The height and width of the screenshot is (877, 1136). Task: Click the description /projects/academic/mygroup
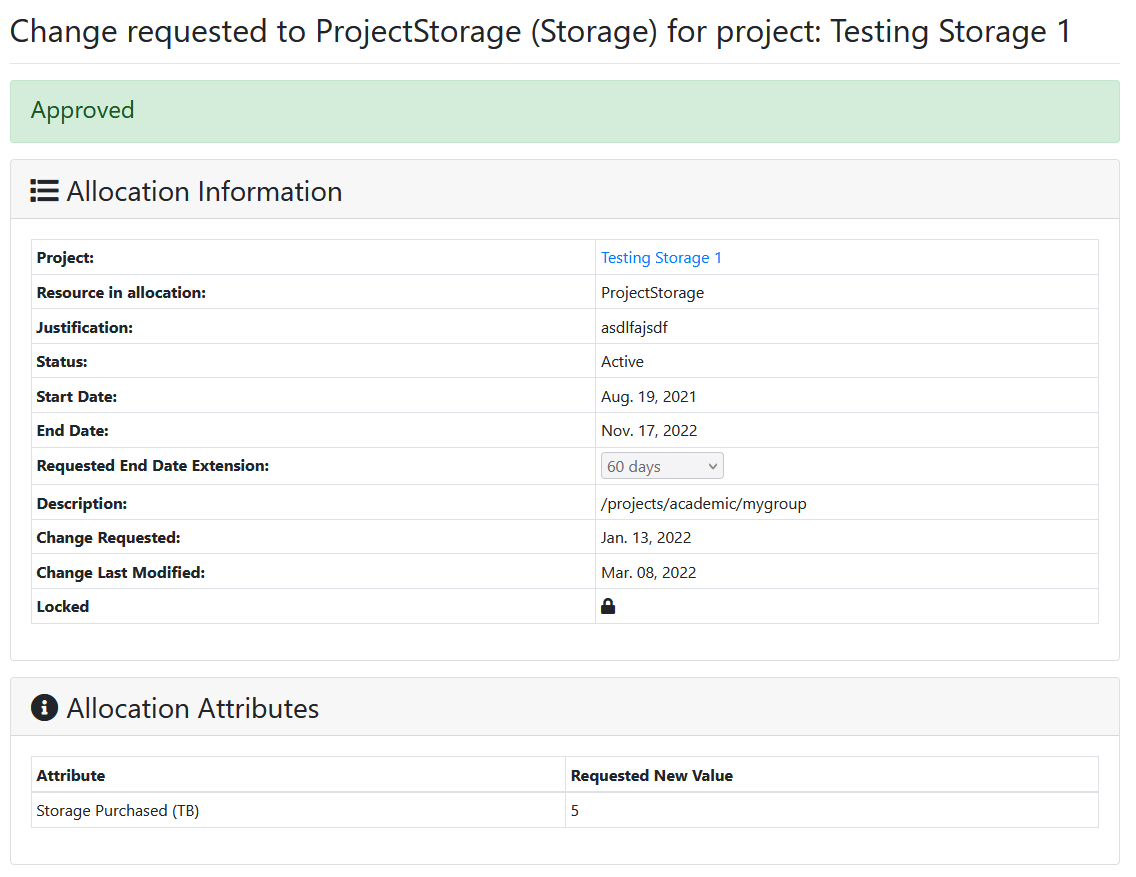703,504
